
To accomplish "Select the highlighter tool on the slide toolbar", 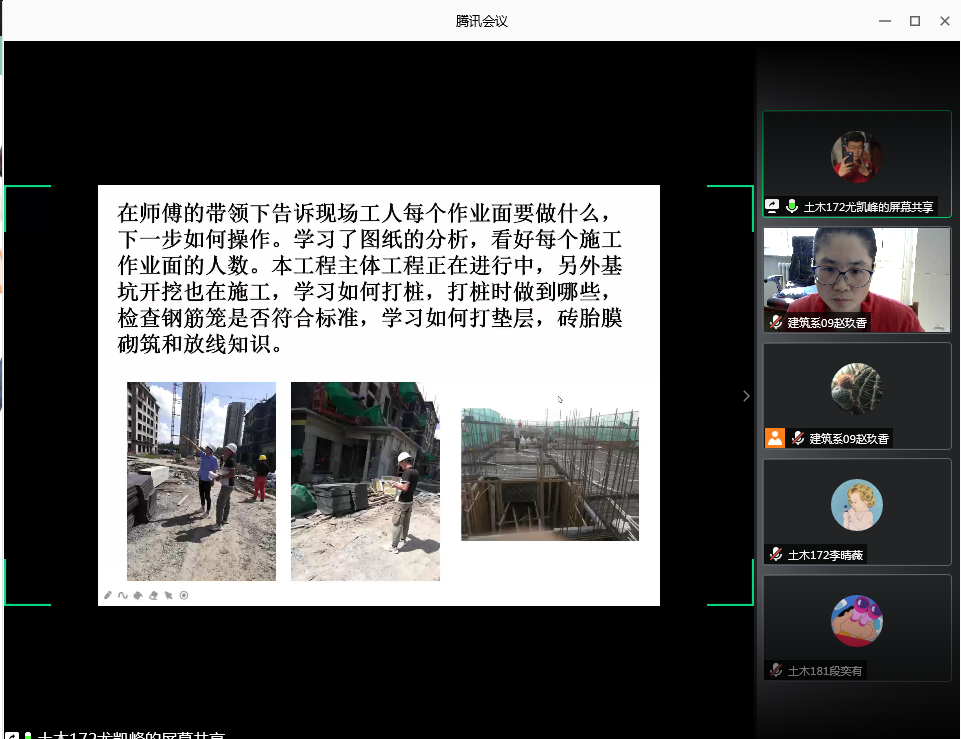I will click(138, 595).
